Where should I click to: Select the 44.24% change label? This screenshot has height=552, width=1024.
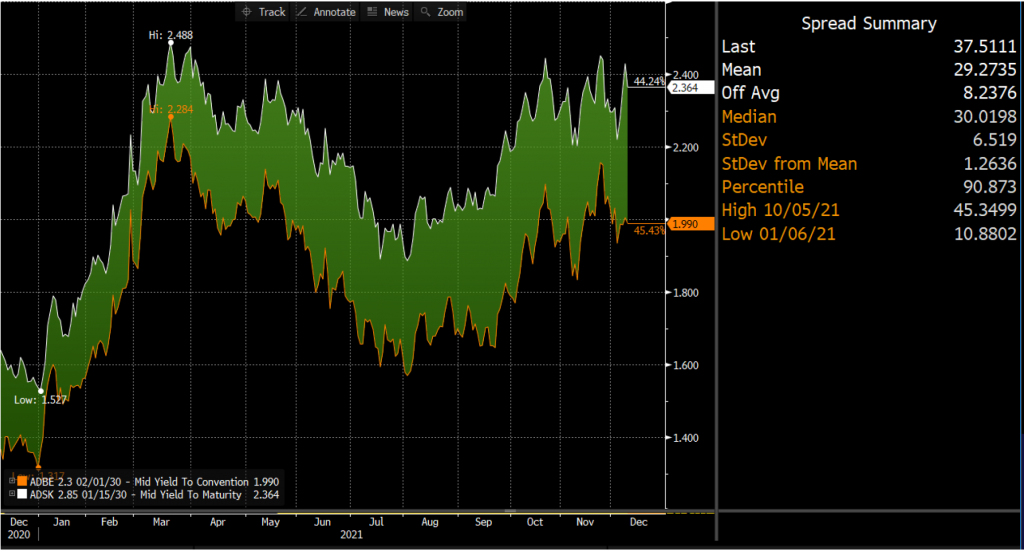pos(649,81)
